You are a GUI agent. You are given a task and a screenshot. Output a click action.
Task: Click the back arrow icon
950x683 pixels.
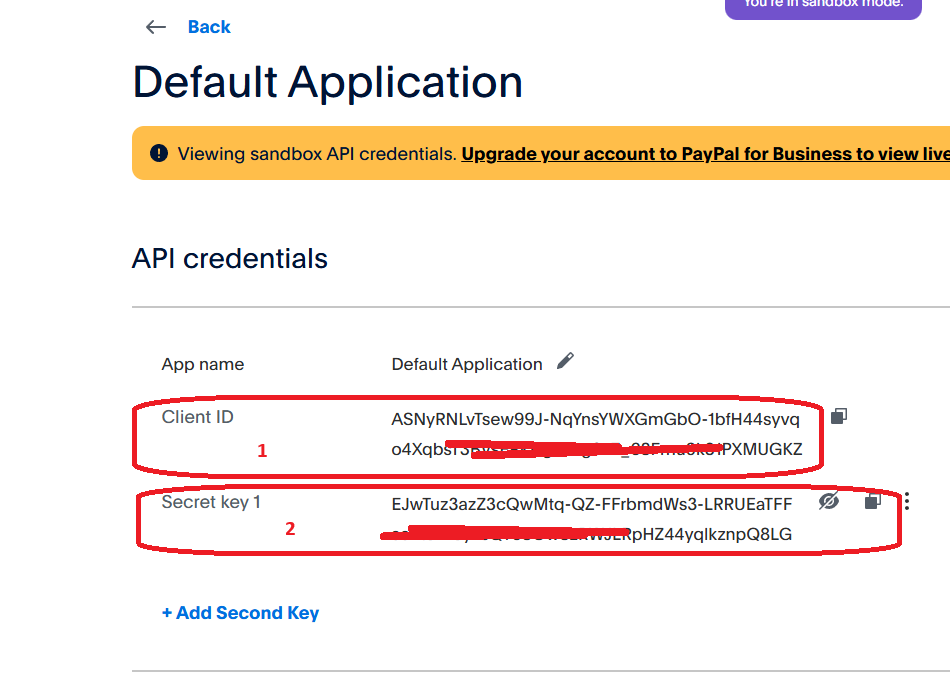[x=156, y=27]
